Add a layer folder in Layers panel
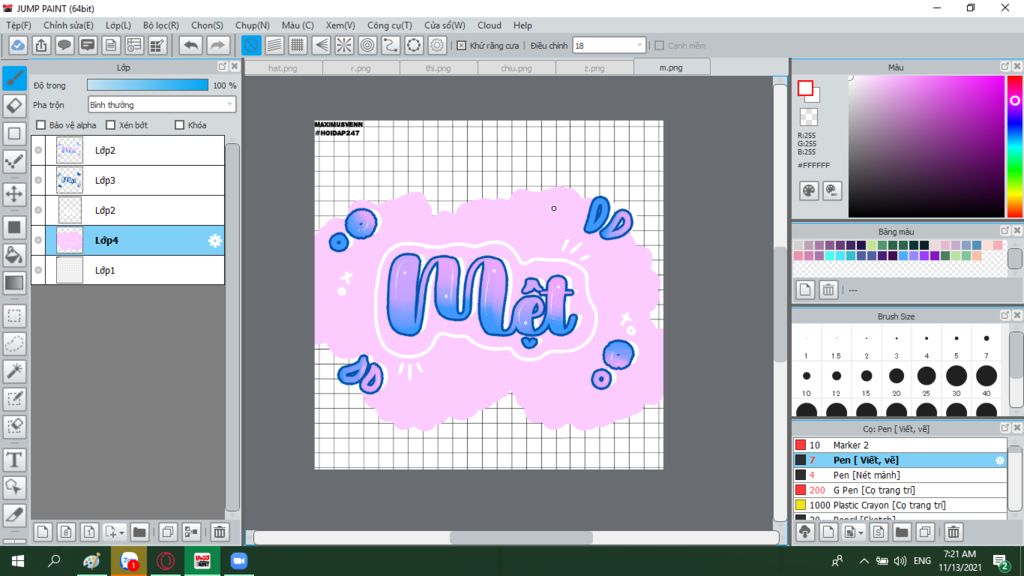Image resolution: width=1024 pixels, height=576 pixels. tap(139, 532)
